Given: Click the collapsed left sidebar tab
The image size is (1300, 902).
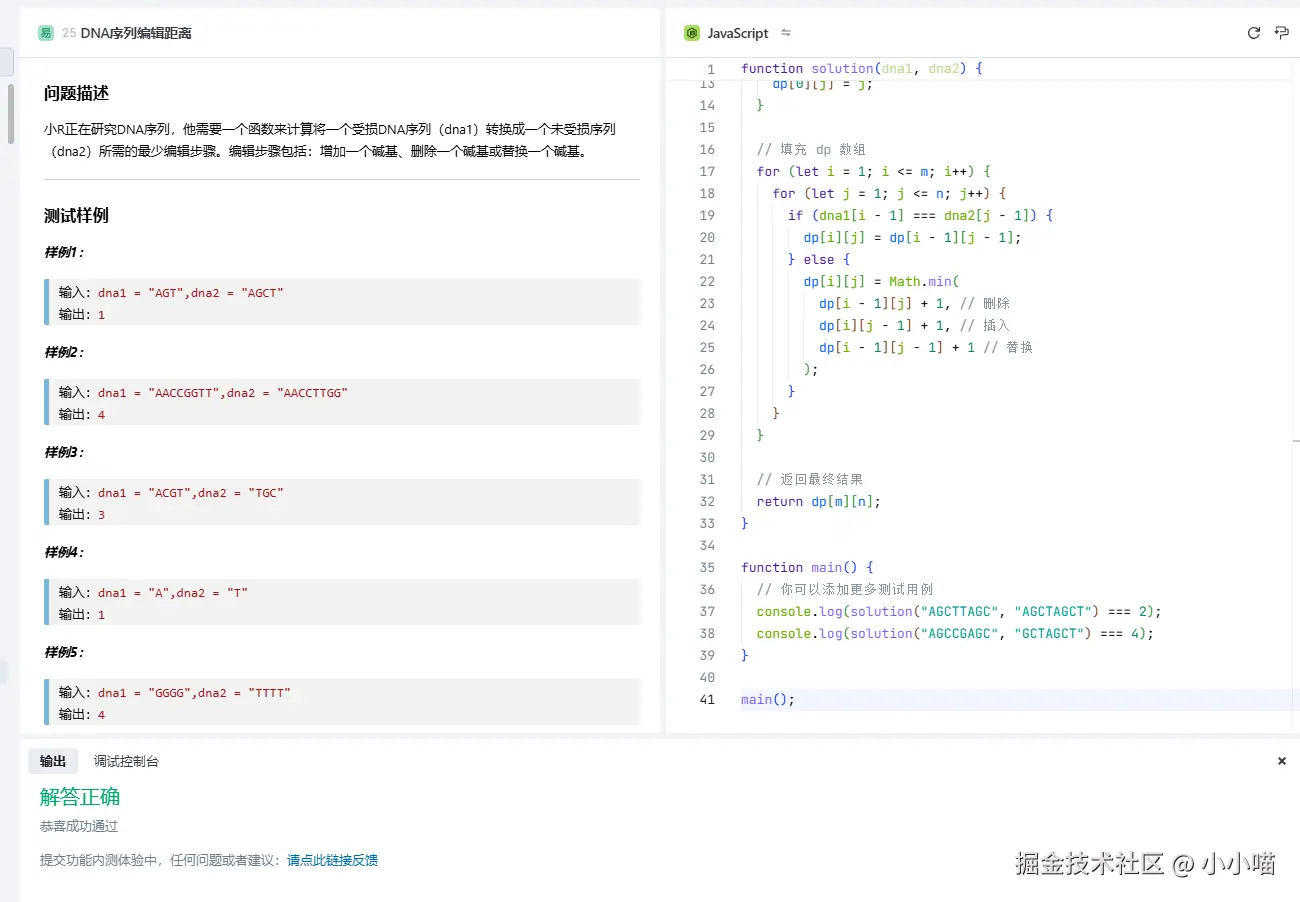Looking at the screenshot, I should click(x=6, y=62).
